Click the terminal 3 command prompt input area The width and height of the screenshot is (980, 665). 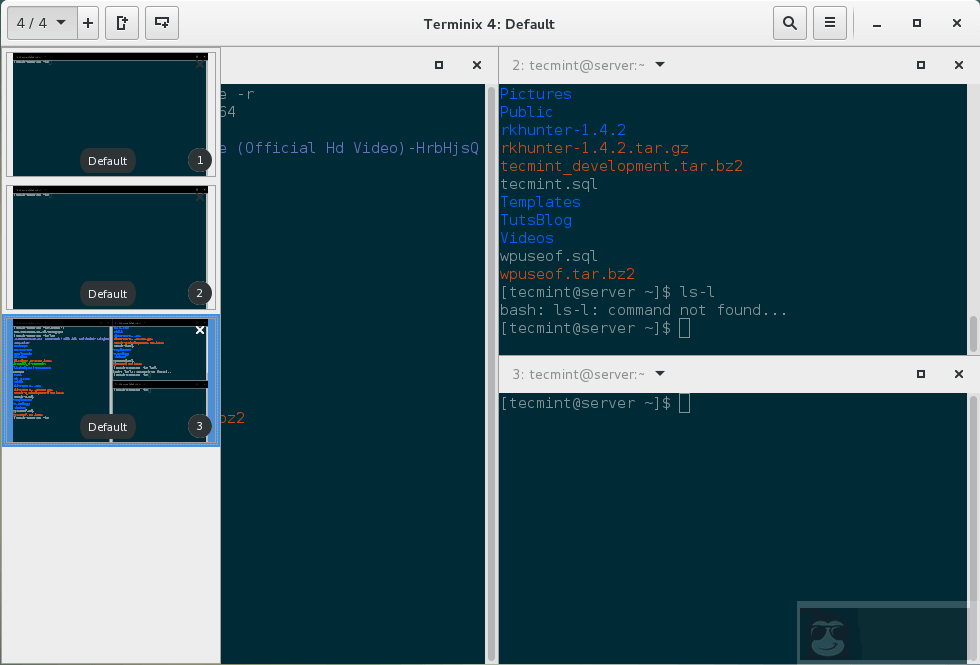[x=687, y=403]
